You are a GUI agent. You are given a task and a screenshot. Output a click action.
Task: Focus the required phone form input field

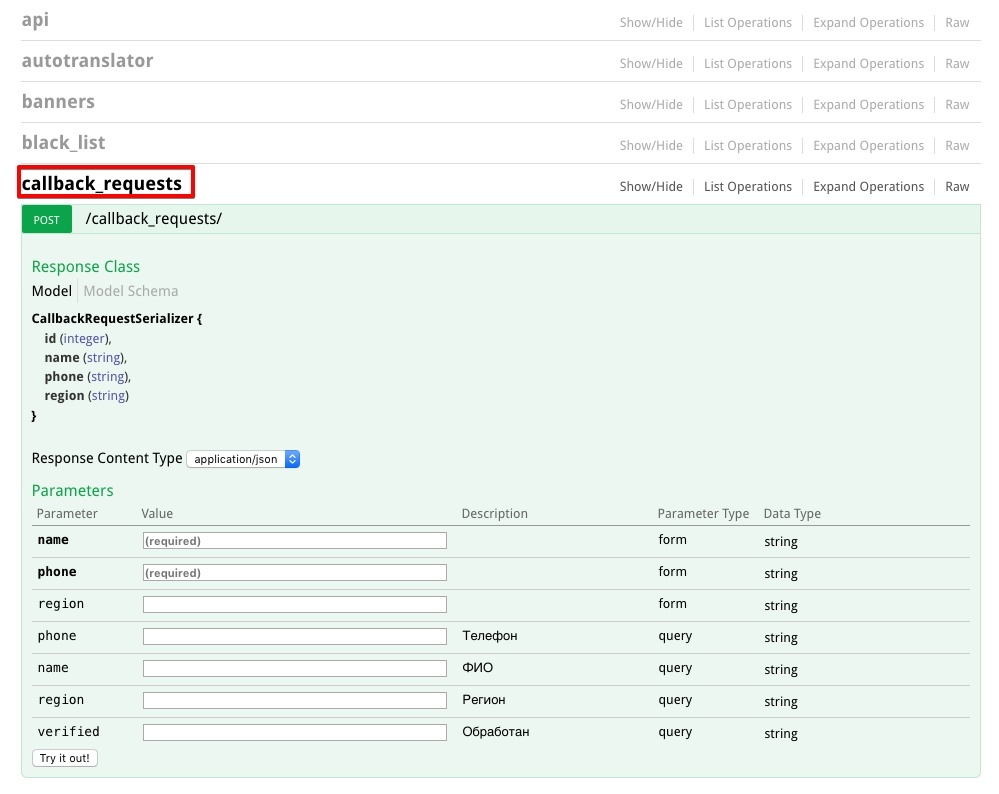pyautogui.click(x=294, y=573)
